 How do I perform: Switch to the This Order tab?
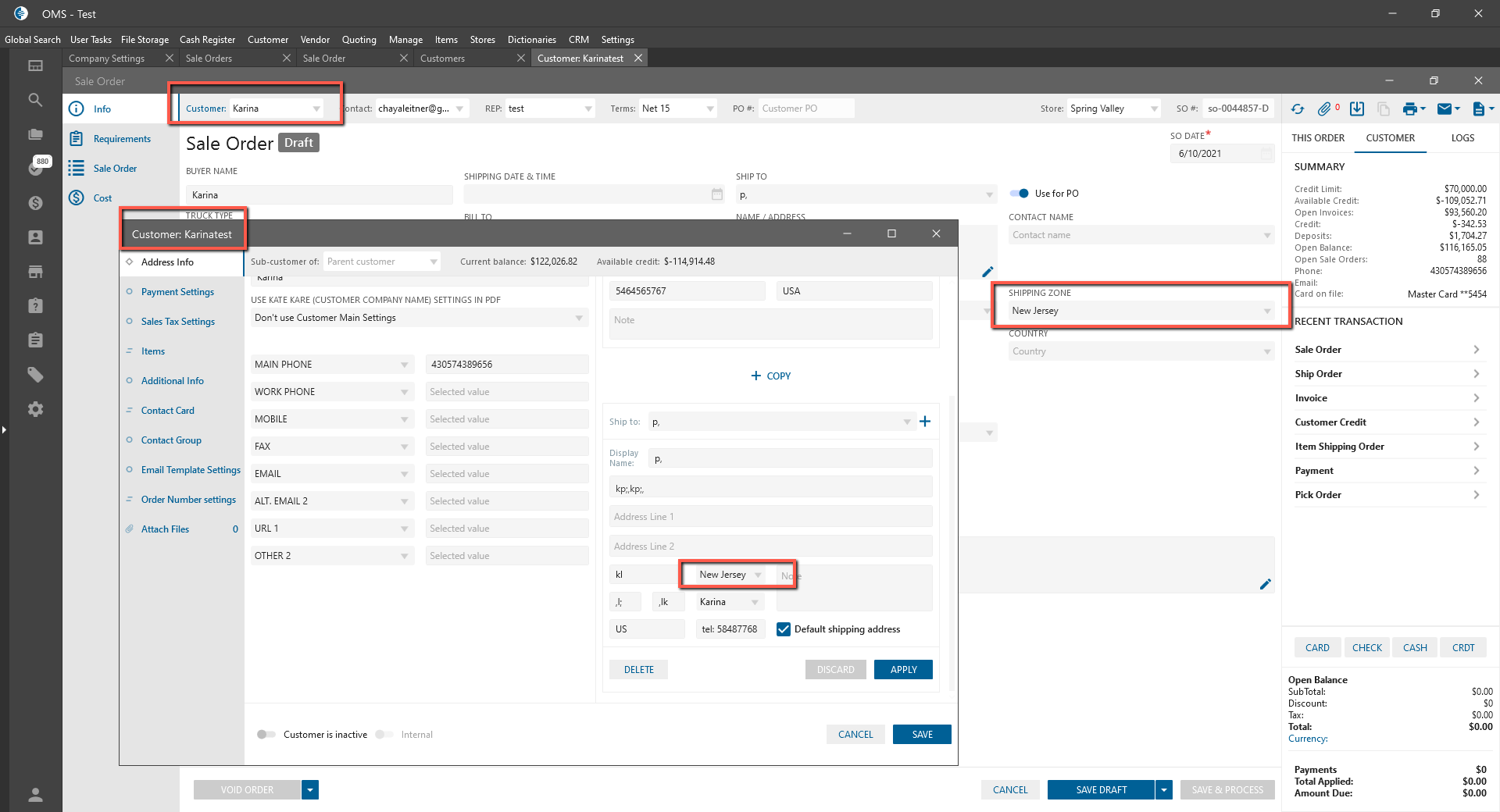[1318, 138]
